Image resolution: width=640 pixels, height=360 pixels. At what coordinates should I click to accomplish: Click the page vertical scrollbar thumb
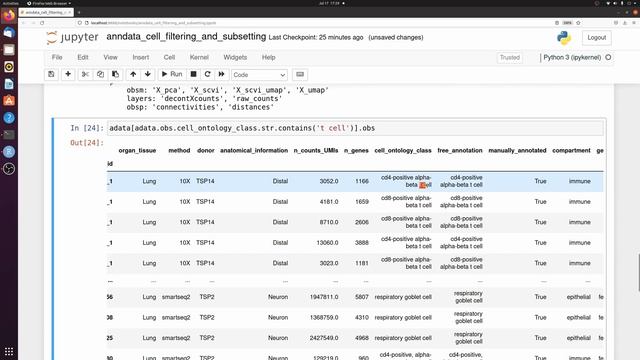(638, 273)
